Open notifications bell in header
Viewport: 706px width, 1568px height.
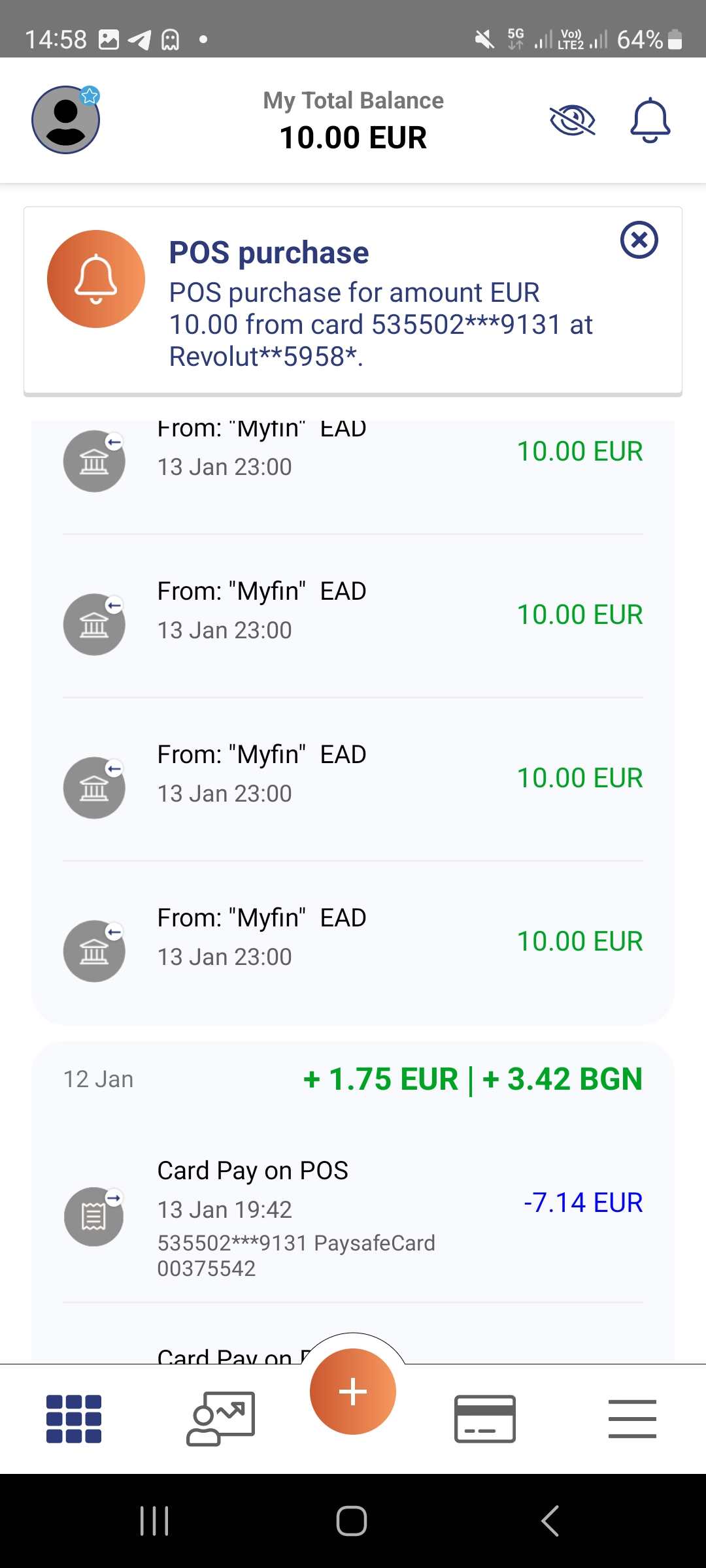pos(650,120)
